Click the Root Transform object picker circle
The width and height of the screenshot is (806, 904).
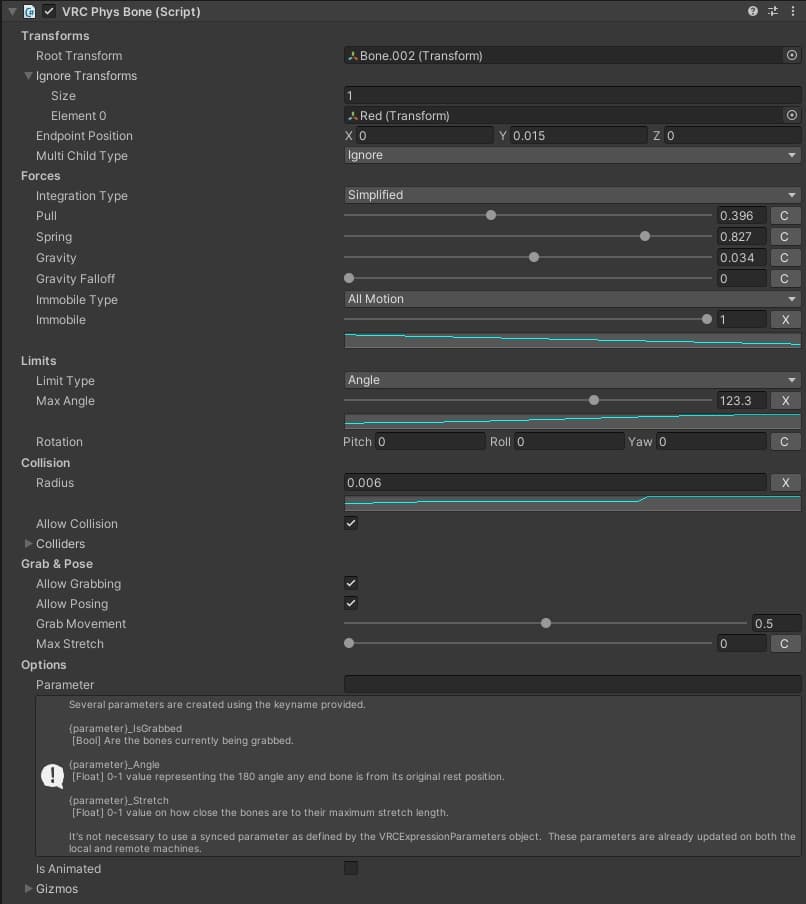point(792,56)
